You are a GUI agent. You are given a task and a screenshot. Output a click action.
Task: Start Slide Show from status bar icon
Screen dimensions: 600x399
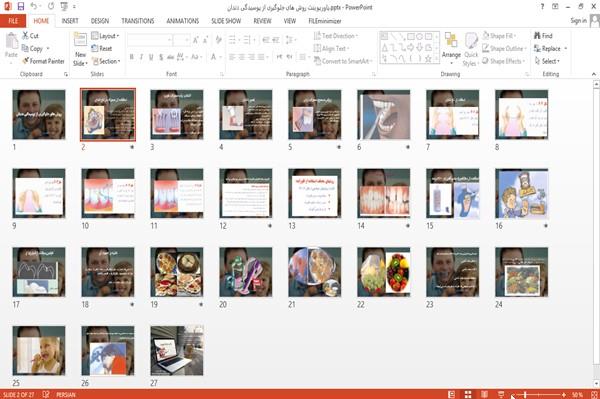coord(501,394)
